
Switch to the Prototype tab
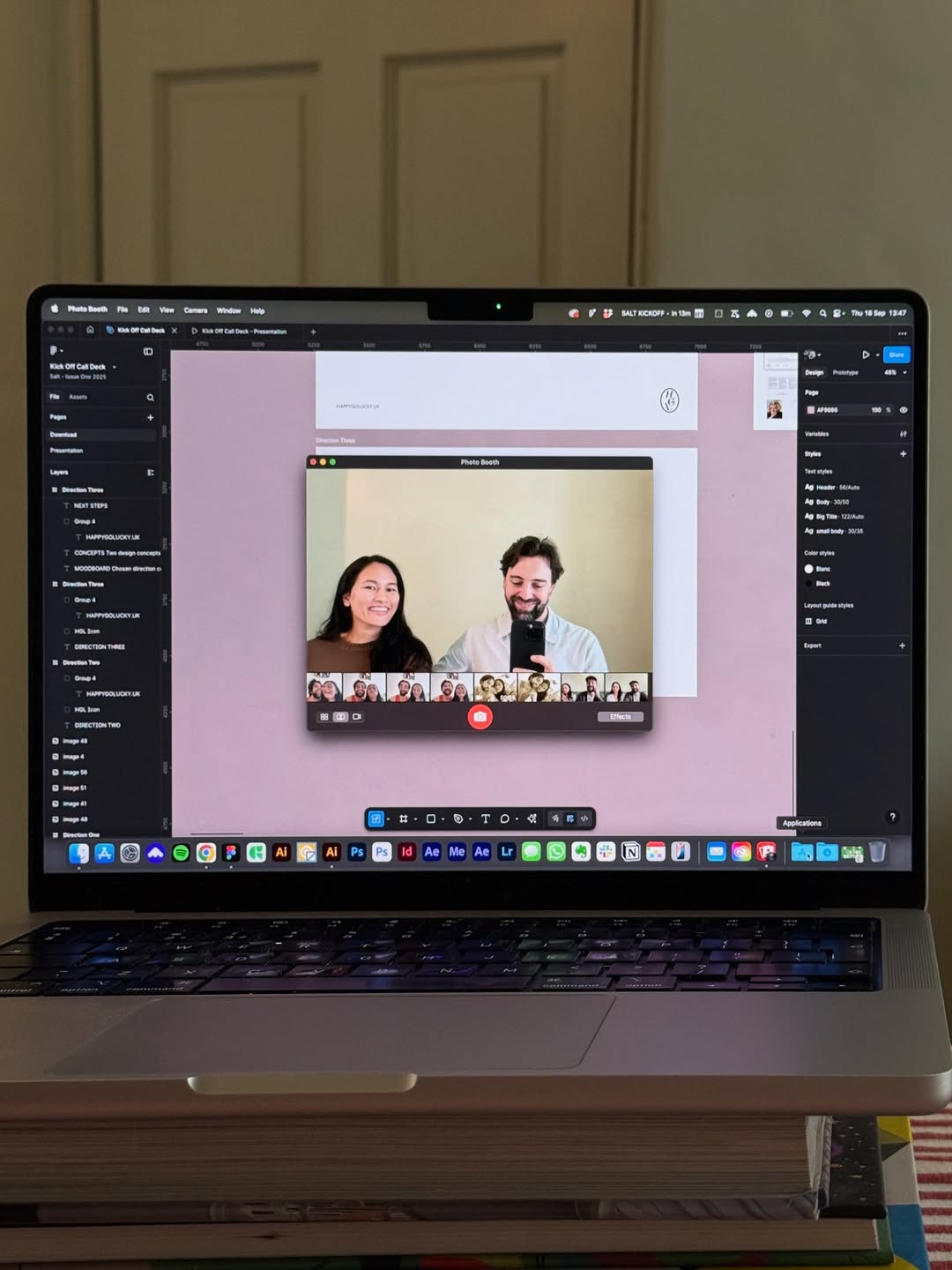(845, 373)
